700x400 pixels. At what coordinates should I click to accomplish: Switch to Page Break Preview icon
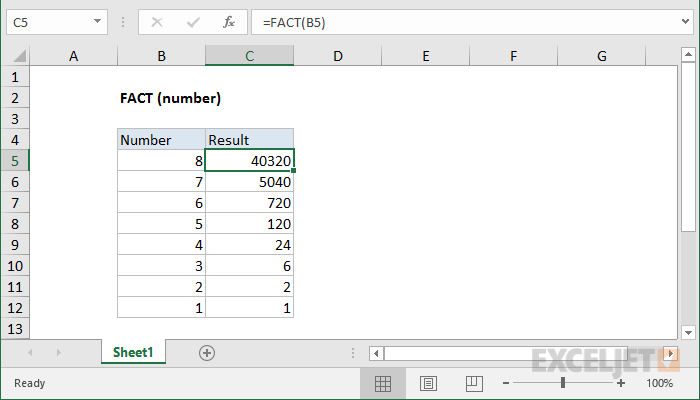474,383
